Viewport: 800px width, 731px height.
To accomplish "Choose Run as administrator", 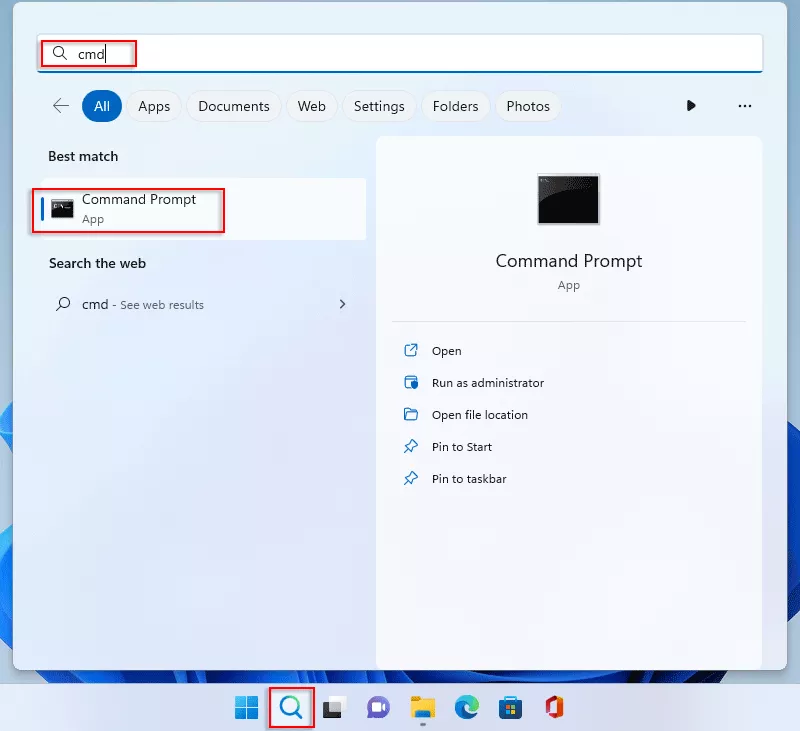I will 487,383.
